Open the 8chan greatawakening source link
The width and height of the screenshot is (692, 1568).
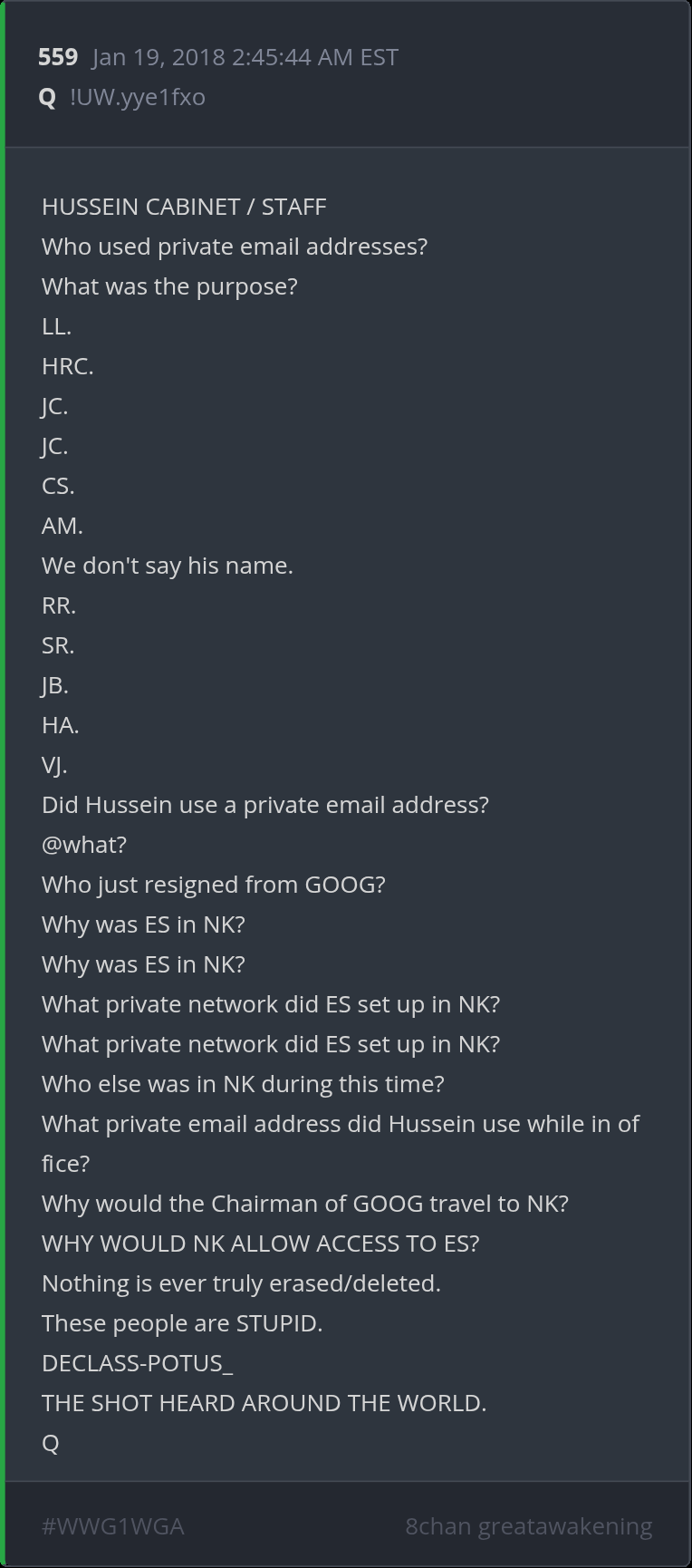tap(528, 1526)
